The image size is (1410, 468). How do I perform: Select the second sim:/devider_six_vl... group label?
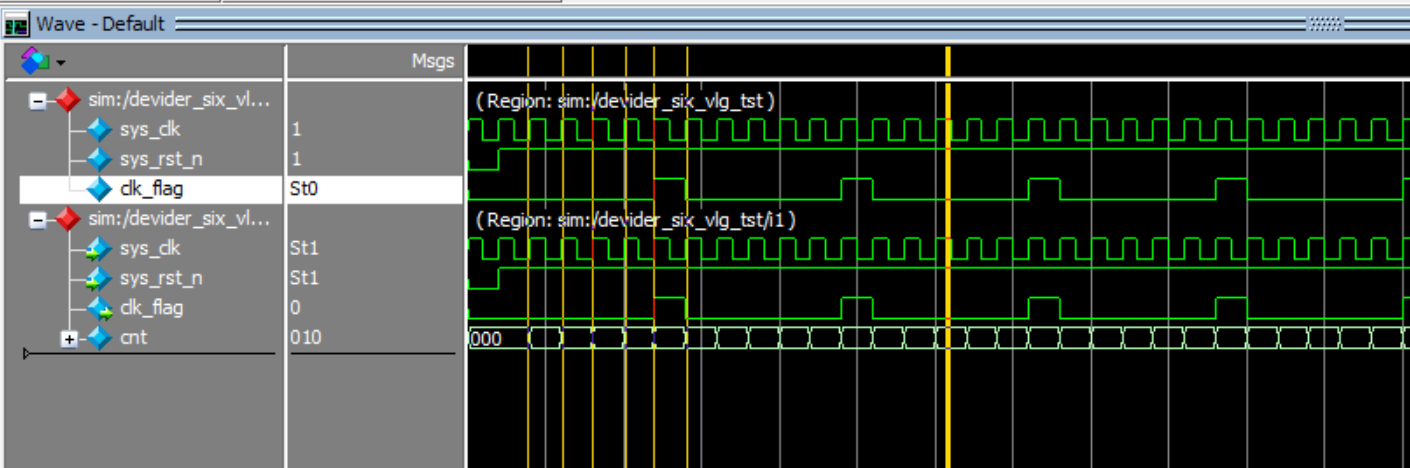pos(179,219)
